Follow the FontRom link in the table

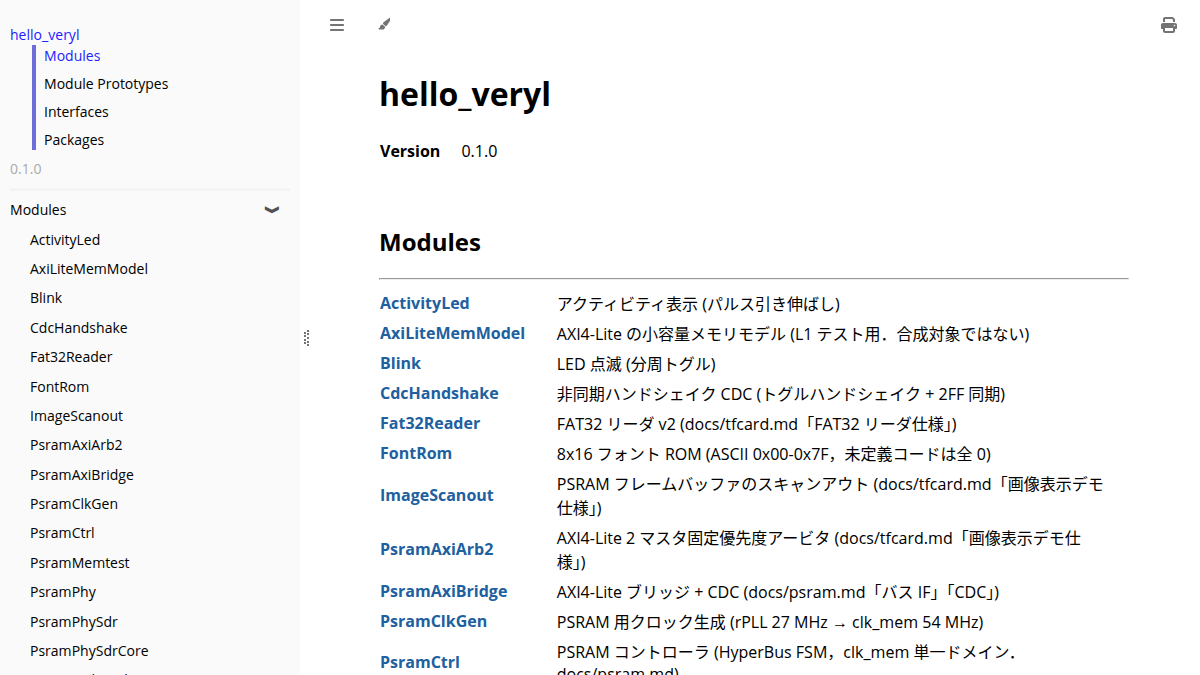click(416, 453)
